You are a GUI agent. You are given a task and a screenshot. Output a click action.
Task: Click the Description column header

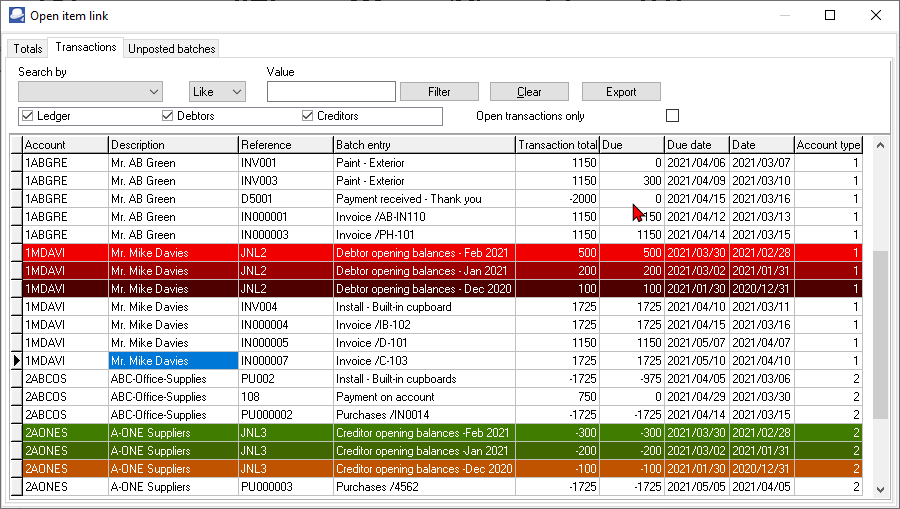pyautogui.click(x=173, y=145)
